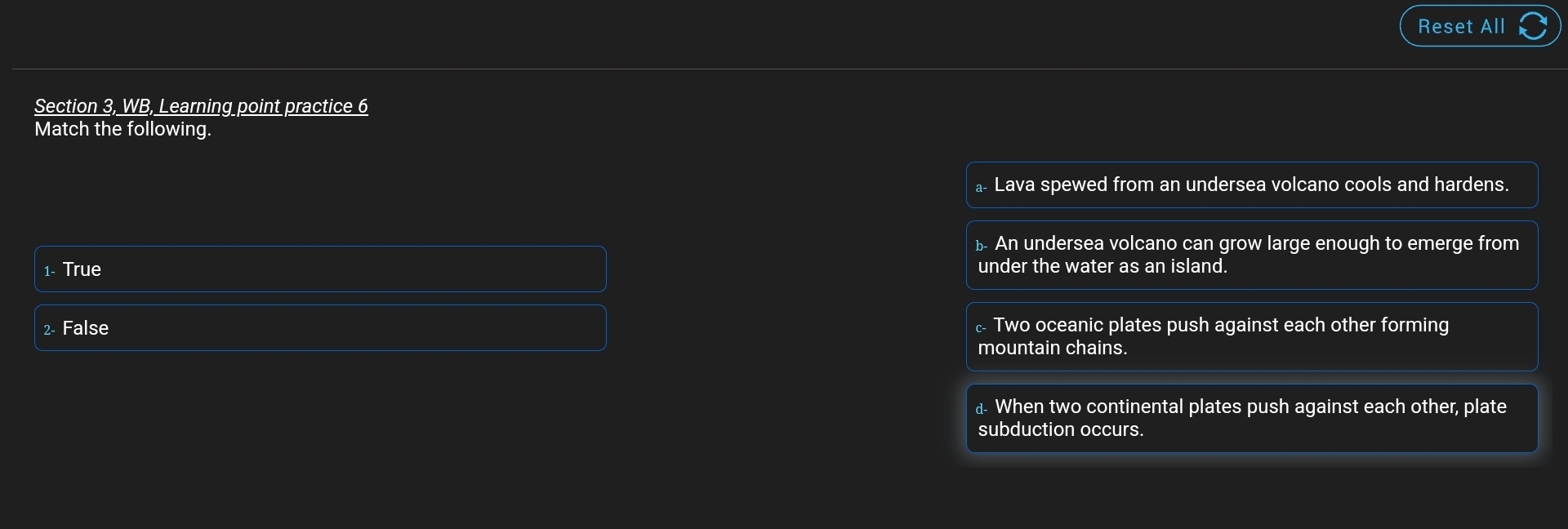1568x529 pixels.
Task: Click the words 'subduction occurs.' in option d
Action: 1061,429
